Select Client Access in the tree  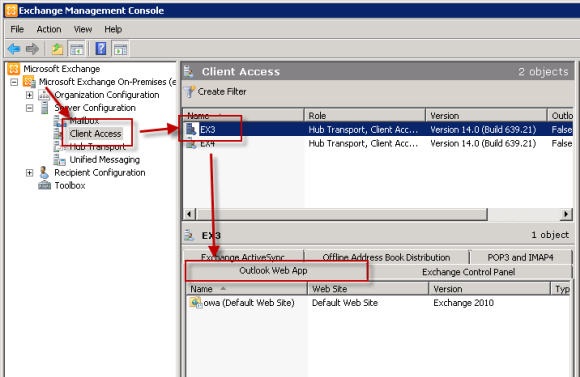[x=95, y=134]
